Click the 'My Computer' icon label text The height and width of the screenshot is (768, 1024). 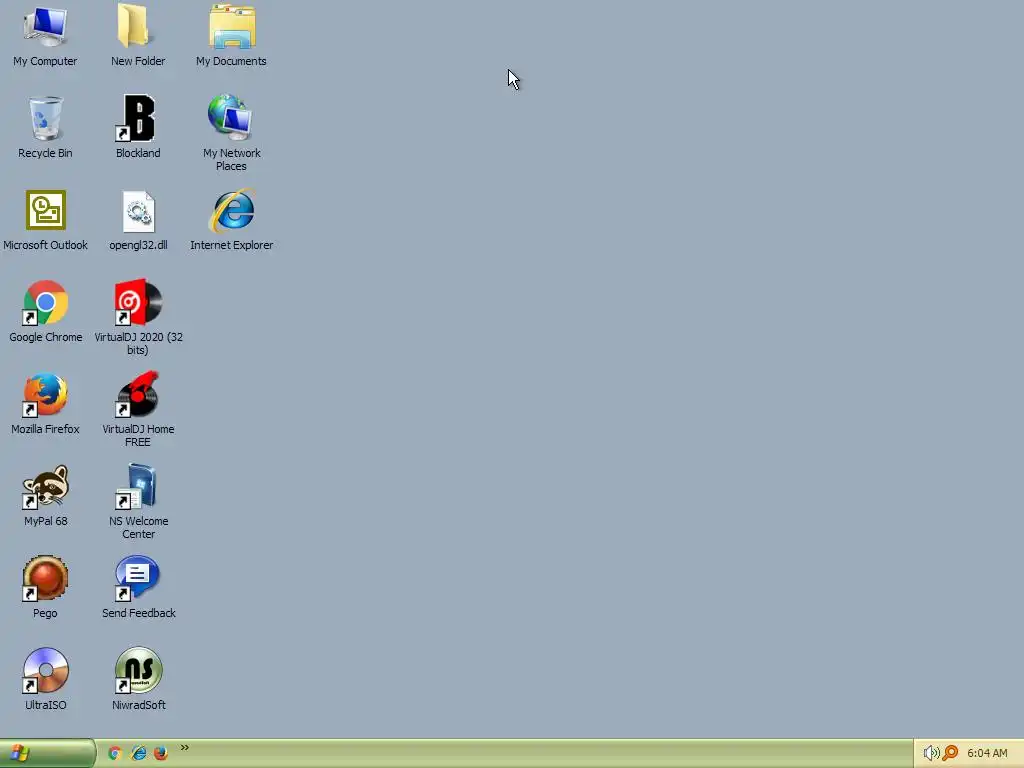pyautogui.click(x=45, y=61)
